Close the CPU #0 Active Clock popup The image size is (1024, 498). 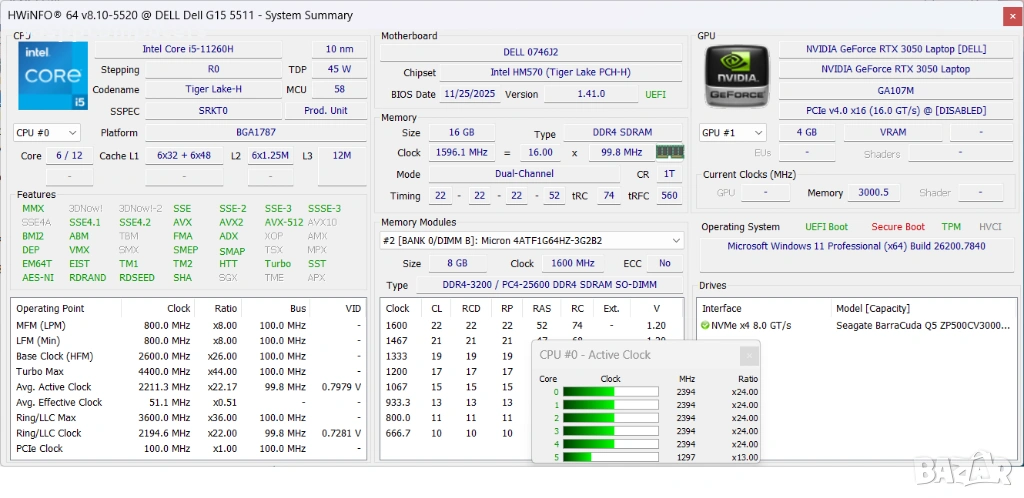pyautogui.click(x=747, y=355)
